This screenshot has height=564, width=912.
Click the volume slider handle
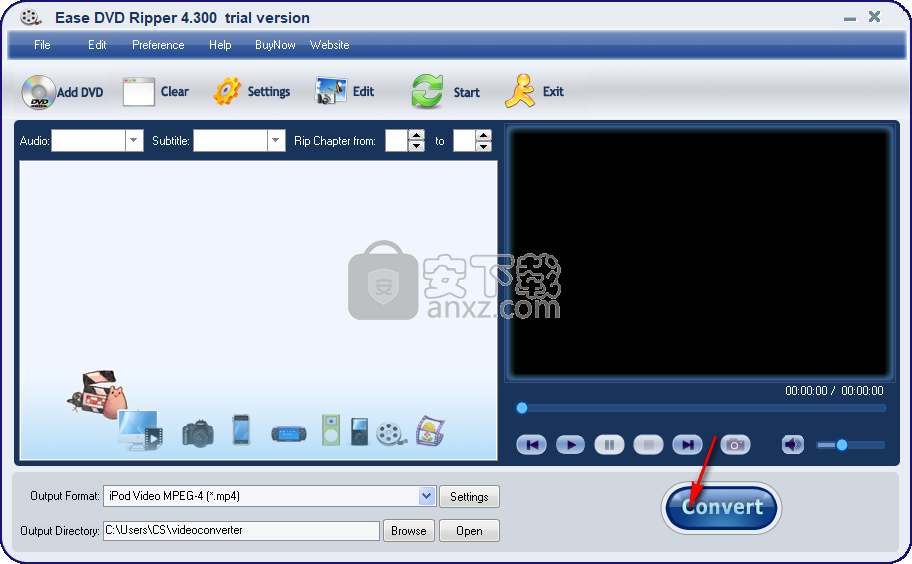[842, 445]
